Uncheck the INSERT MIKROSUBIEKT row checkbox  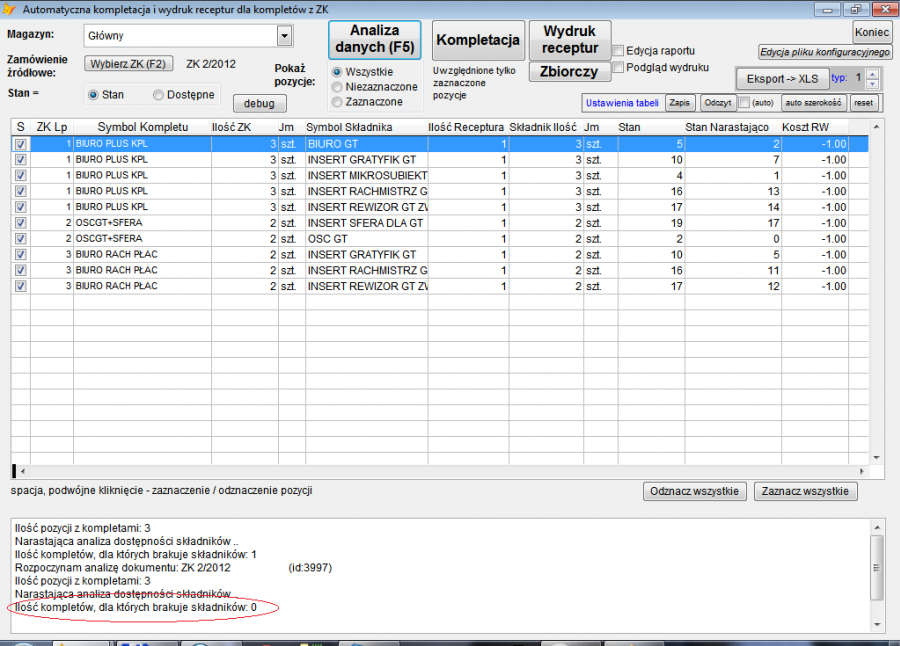tap(21, 176)
